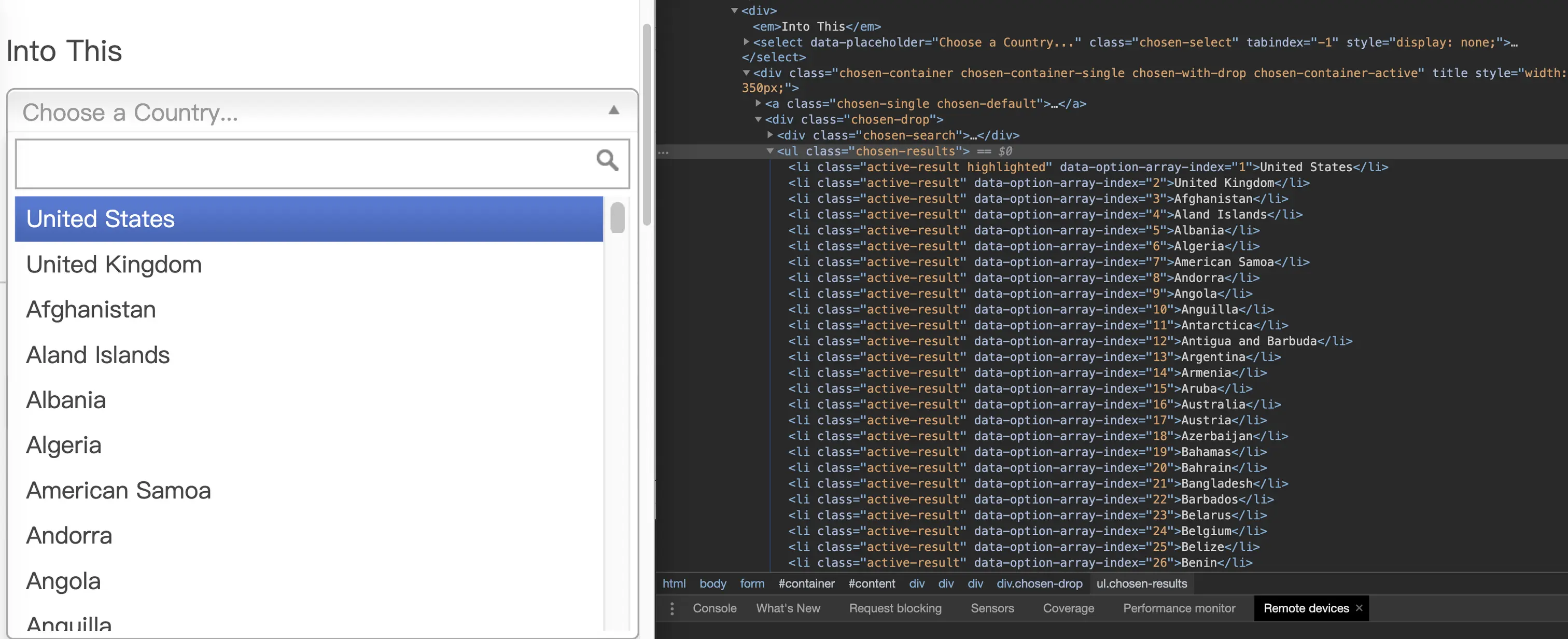Image resolution: width=1568 pixels, height=639 pixels.
Task: Collapse the chosen-container div node
Action: (x=746, y=73)
